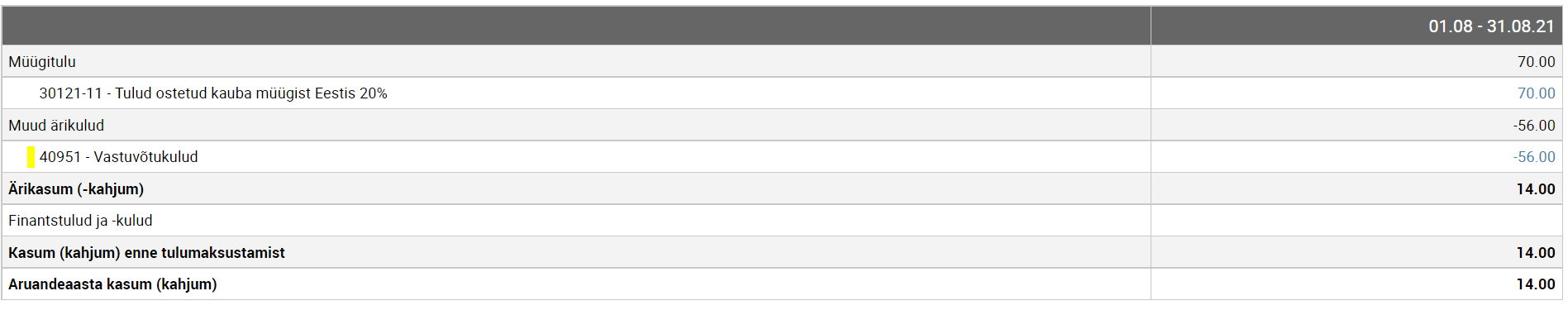Click the 01.08 - 31.08.21 column header

1491,26
